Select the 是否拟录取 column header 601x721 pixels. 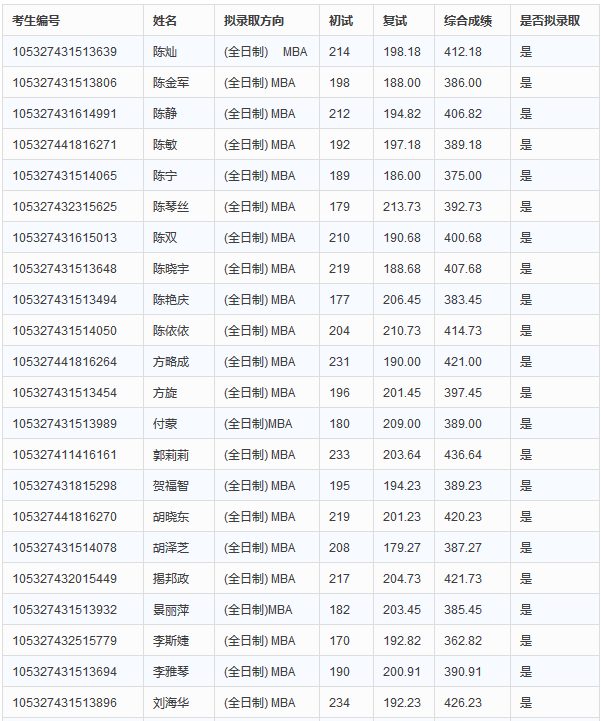[549, 21]
